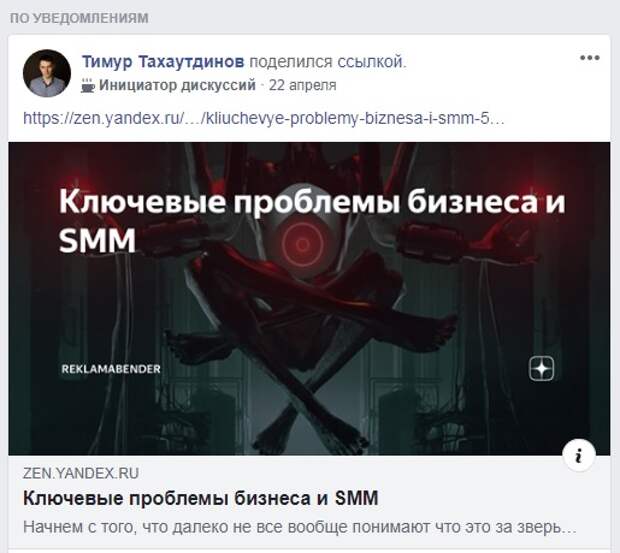Click the large white title on the image

312,221
